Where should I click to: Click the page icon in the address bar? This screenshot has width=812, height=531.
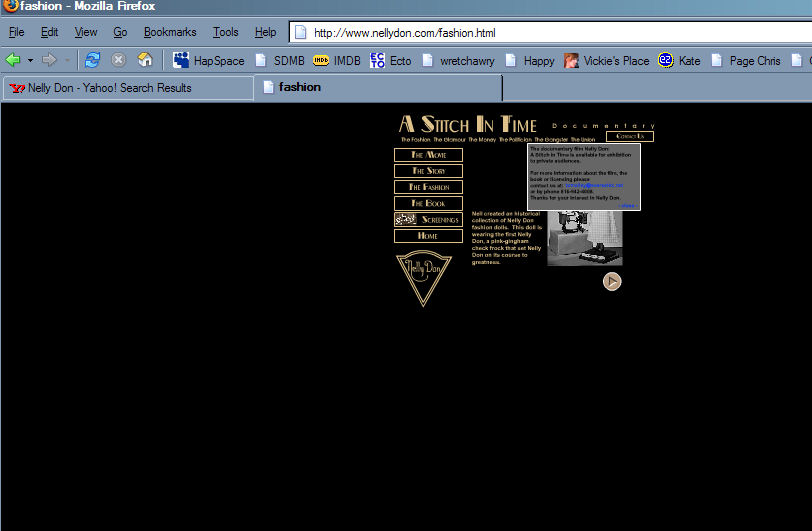pos(300,33)
